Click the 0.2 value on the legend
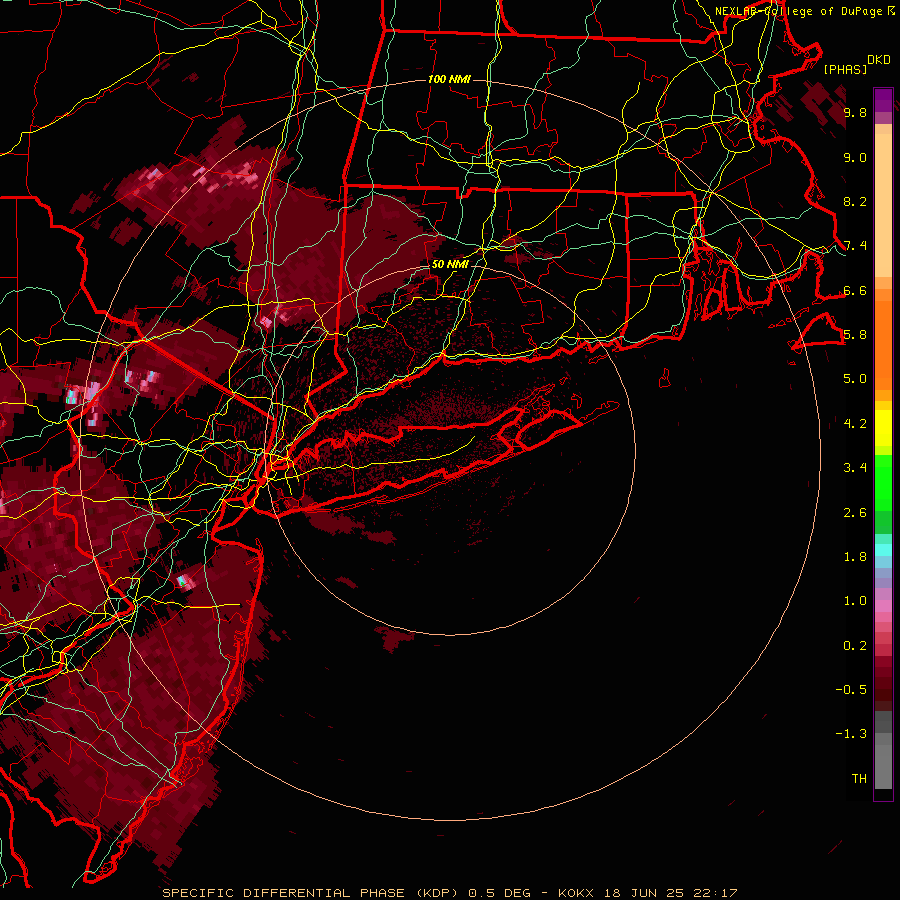This screenshot has height=900, width=900. click(x=855, y=646)
